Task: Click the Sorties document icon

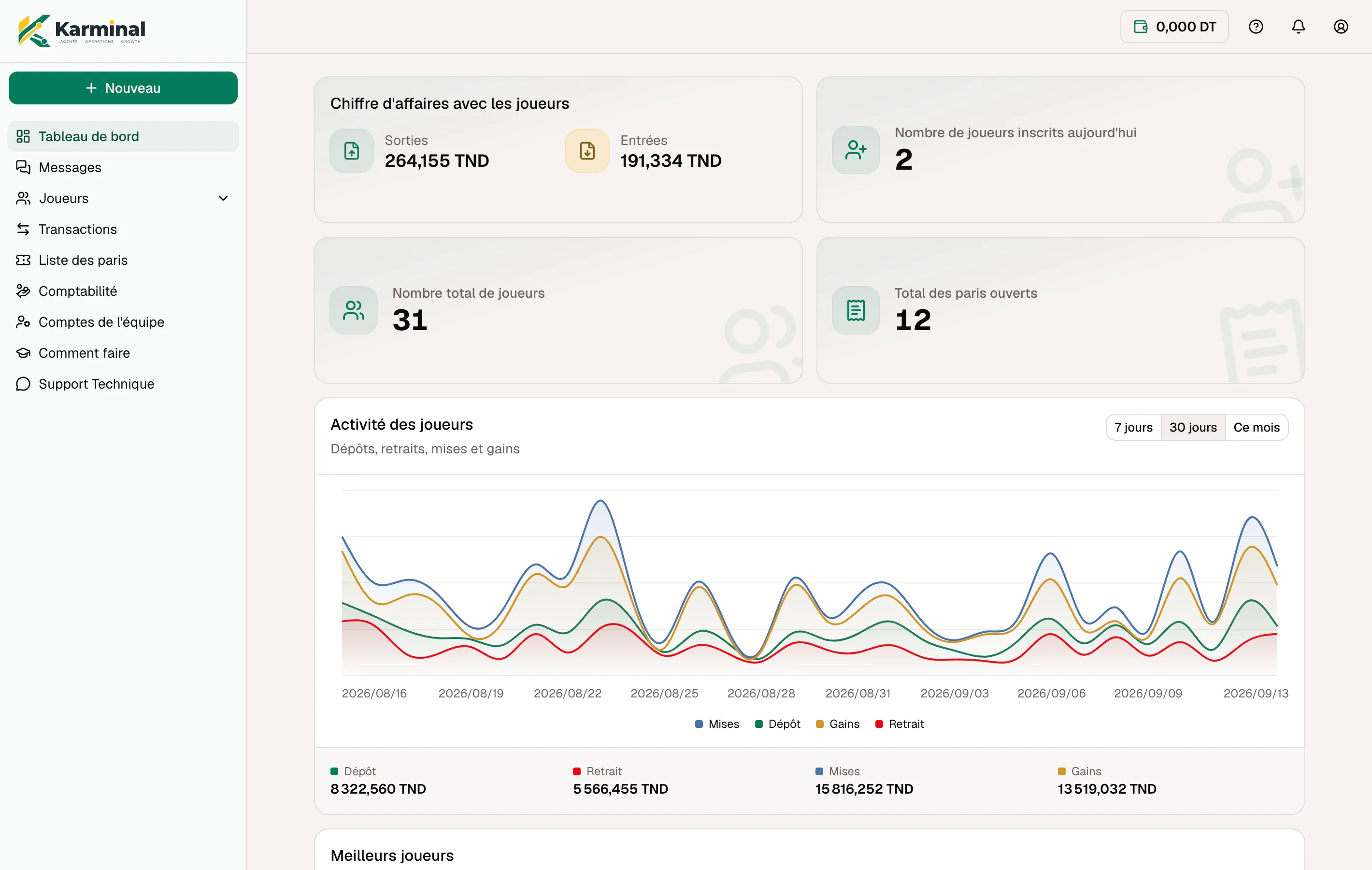Action: (352, 150)
